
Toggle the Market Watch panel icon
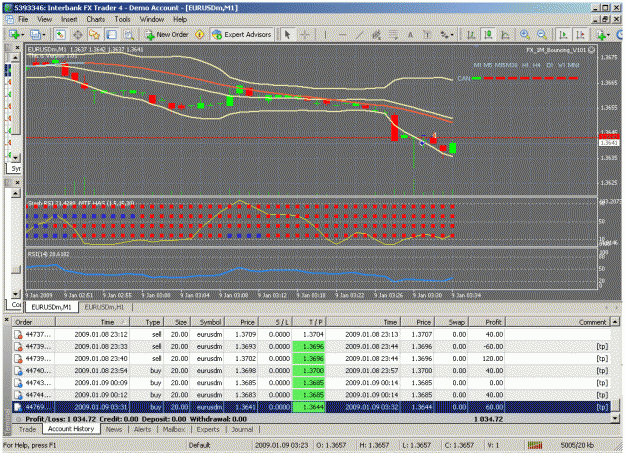60,35
